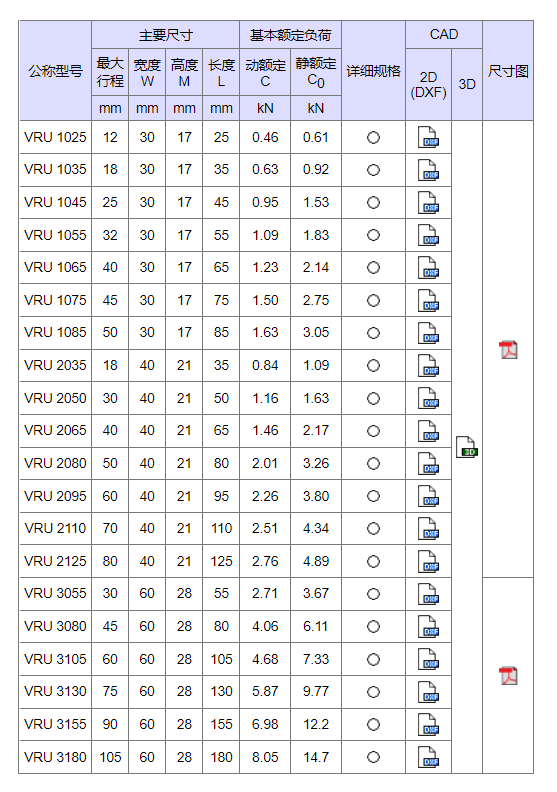The image size is (557, 792).
Task: Open the lower PDF dimension drawing icon
Action: coord(508,676)
